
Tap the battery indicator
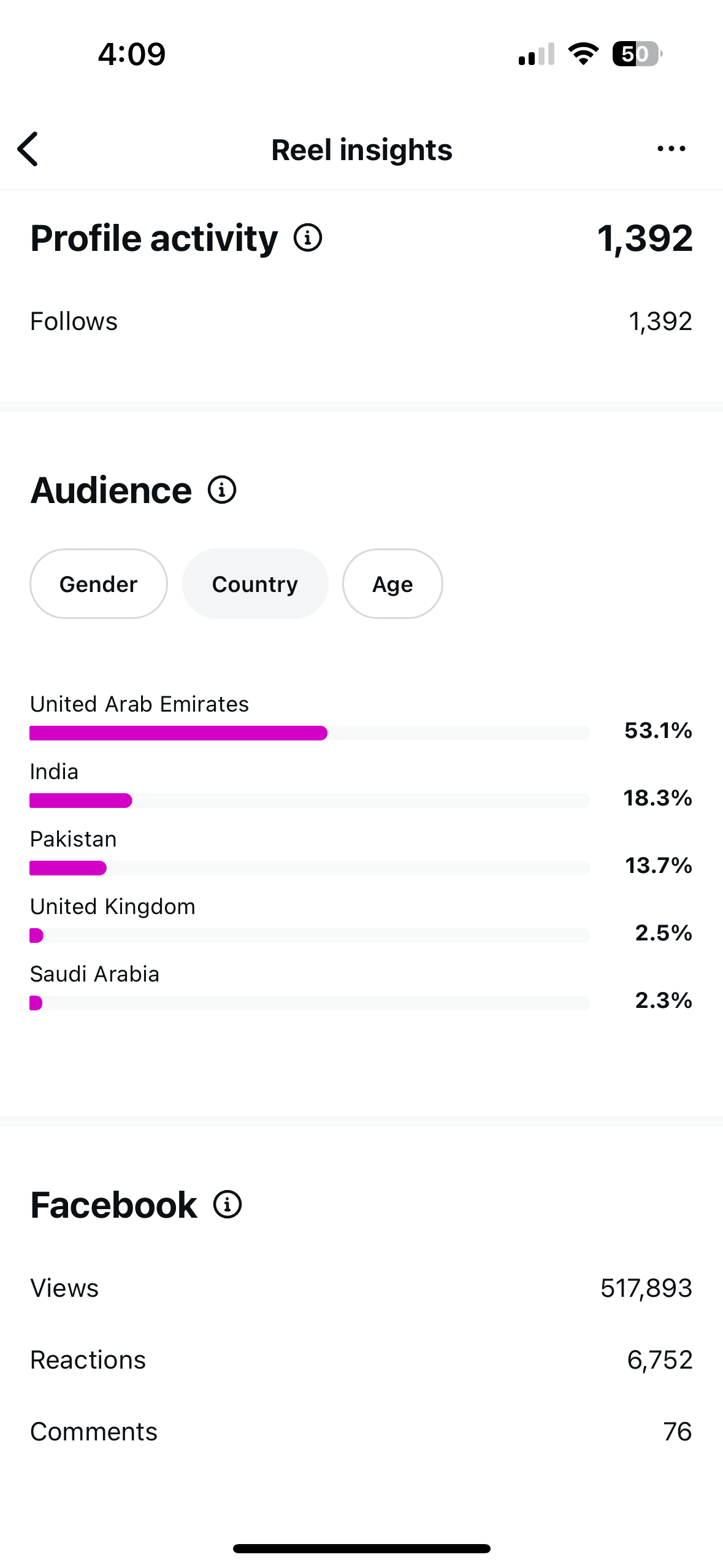[x=636, y=55]
